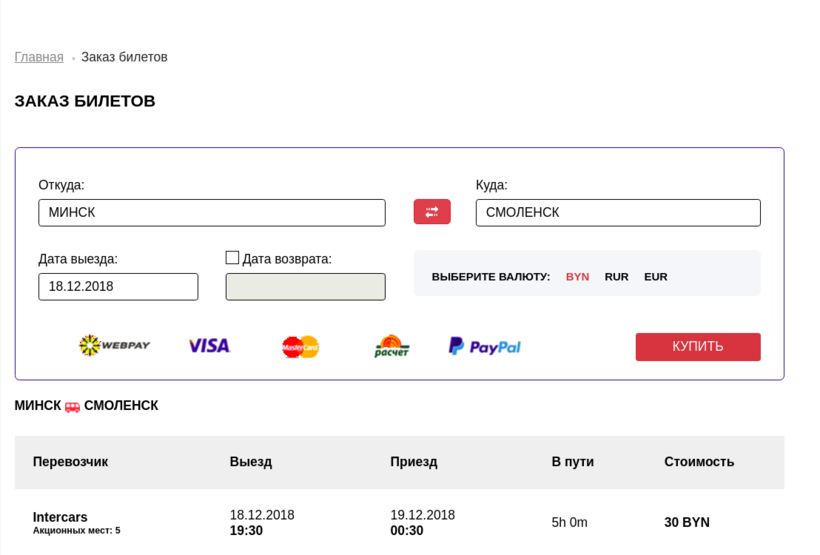Screen dimensions: 820x555
Task: Click the PayPal payment logo
Action: click(485, 346)
